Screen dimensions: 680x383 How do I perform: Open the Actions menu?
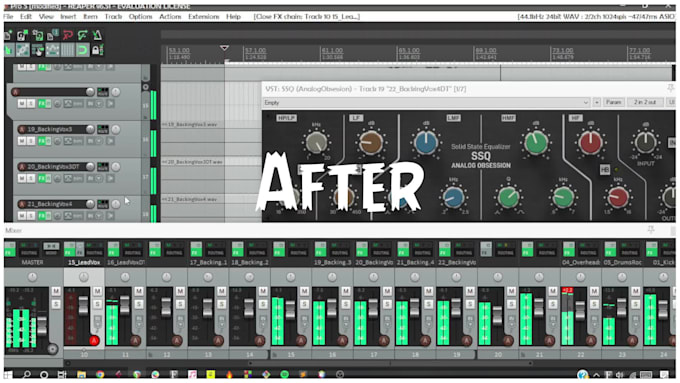170,16
